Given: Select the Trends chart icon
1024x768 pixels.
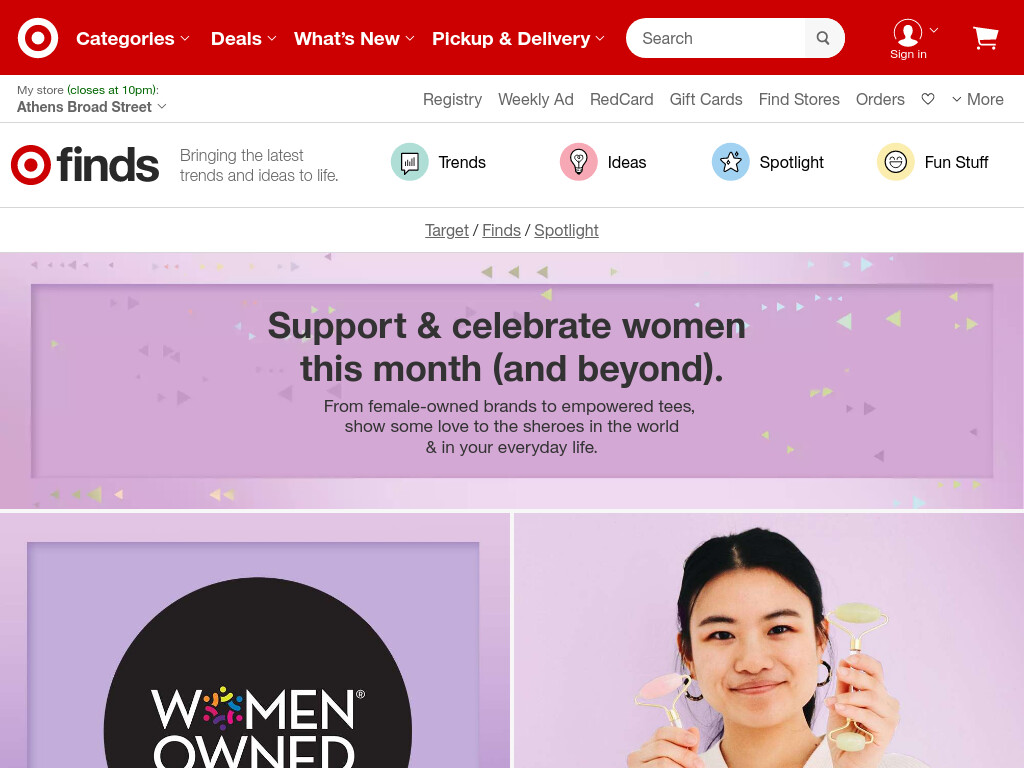Looking at the screenshot, I should click(409, 162).
